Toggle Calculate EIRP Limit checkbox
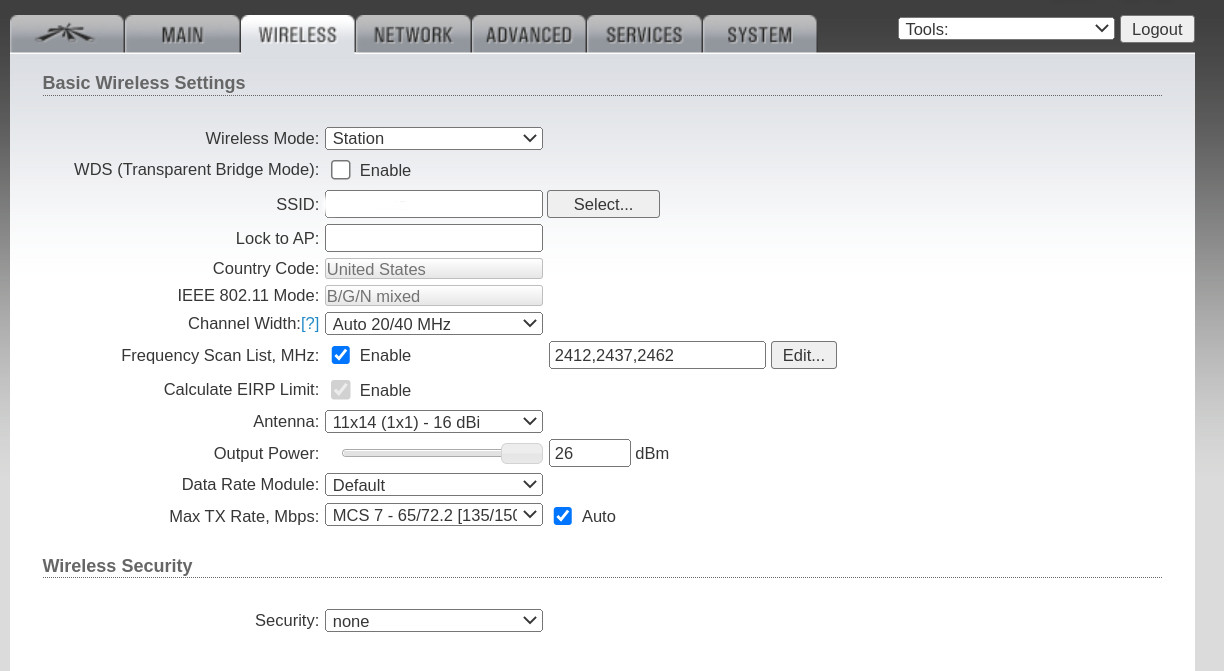 341,390
